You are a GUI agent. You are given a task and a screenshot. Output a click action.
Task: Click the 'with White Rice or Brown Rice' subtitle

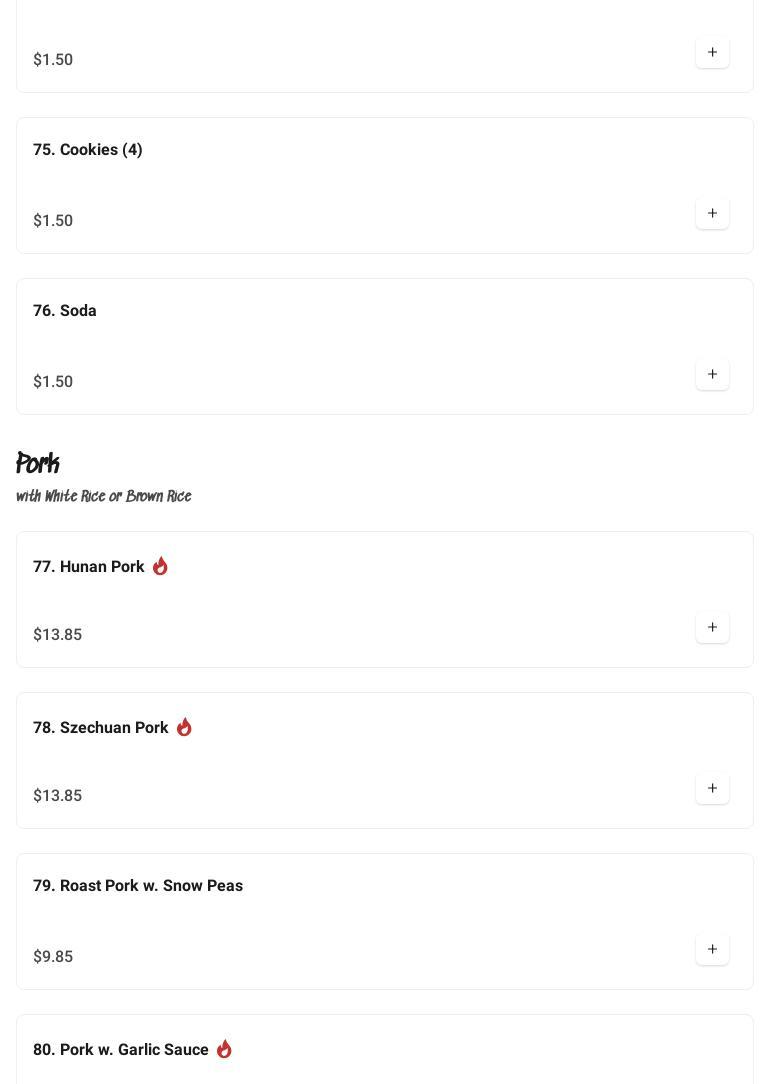pos(104,497)
